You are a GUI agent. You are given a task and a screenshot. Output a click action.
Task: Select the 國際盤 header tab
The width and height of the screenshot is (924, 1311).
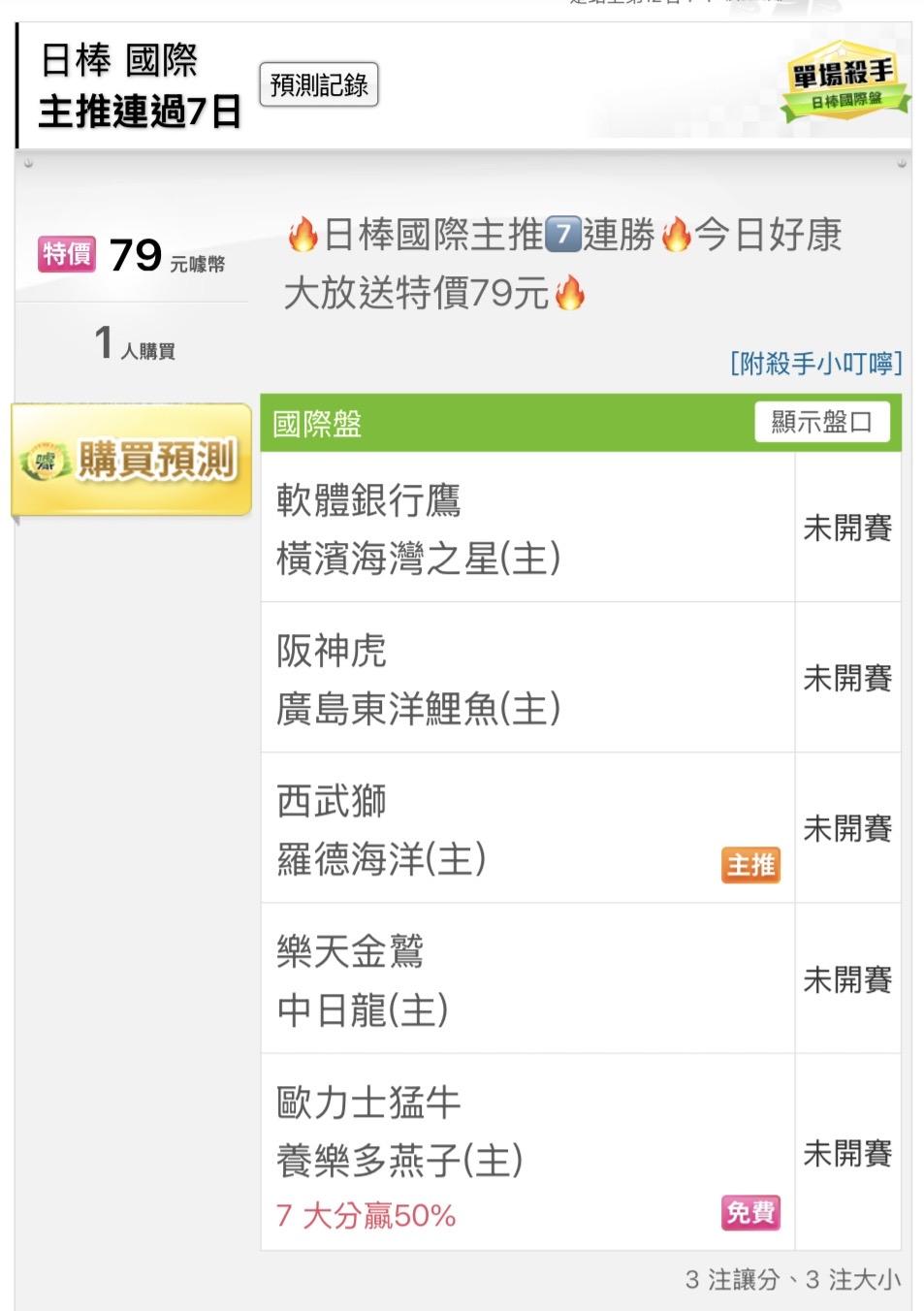[x=318, y=424]
